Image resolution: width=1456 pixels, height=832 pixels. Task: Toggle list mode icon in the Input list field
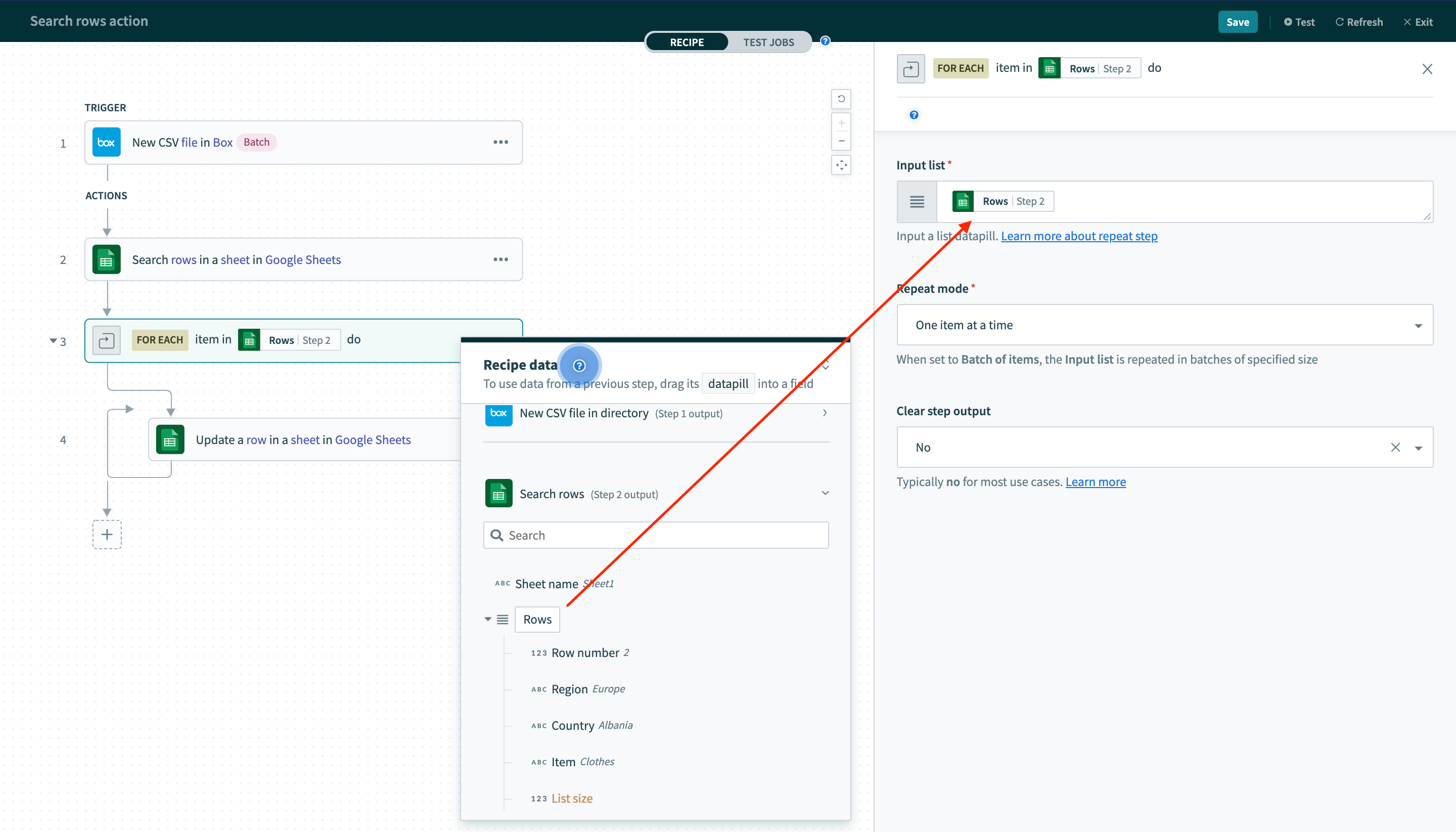[x=916, y=201]
